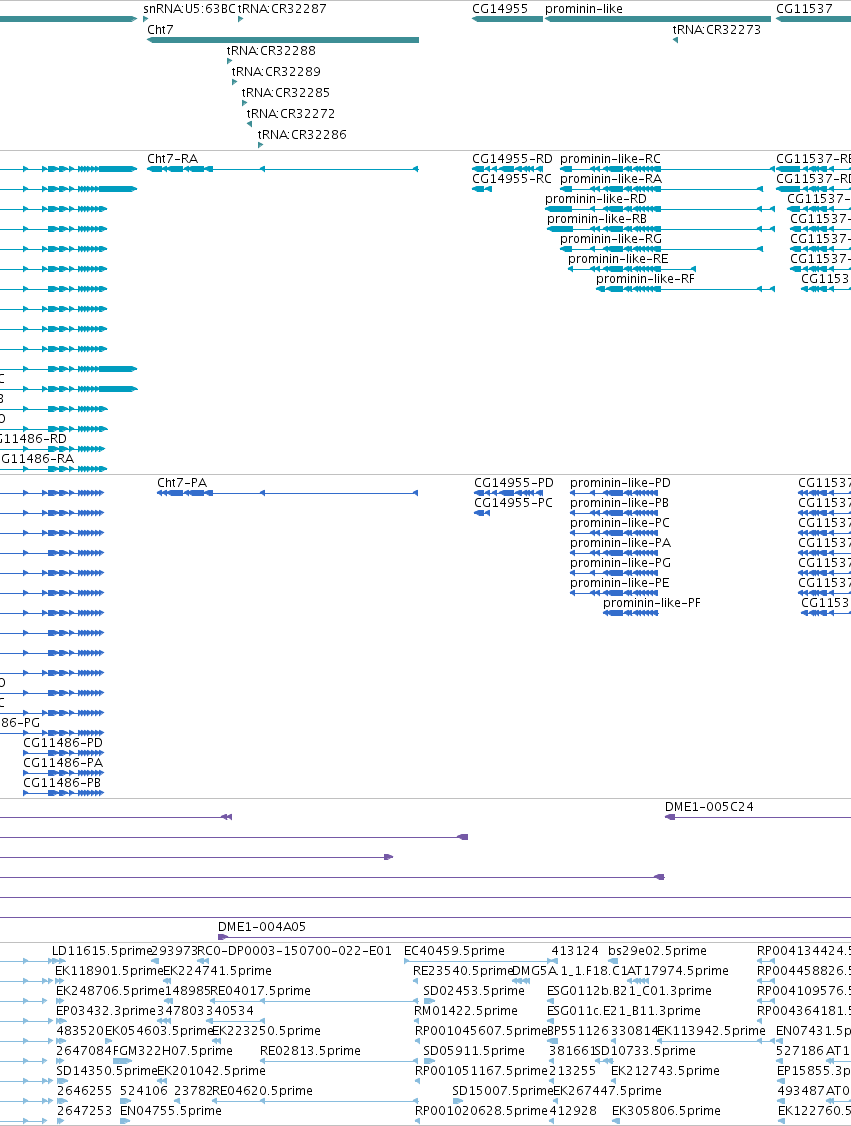851x1126 pixels.
Task: Select the prominin-like-PB protein label
Action: 620,503
